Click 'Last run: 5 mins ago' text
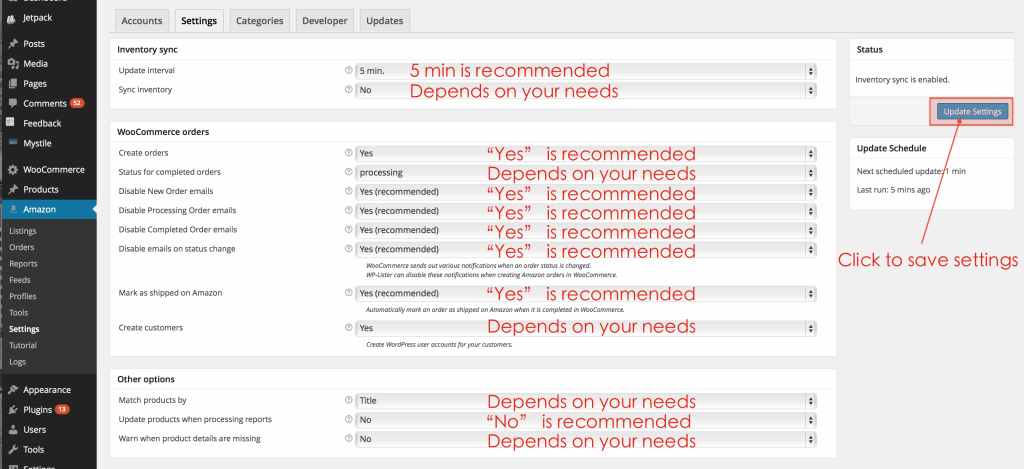This screenshot has height=469, width=1024. [x=893, y=190]
